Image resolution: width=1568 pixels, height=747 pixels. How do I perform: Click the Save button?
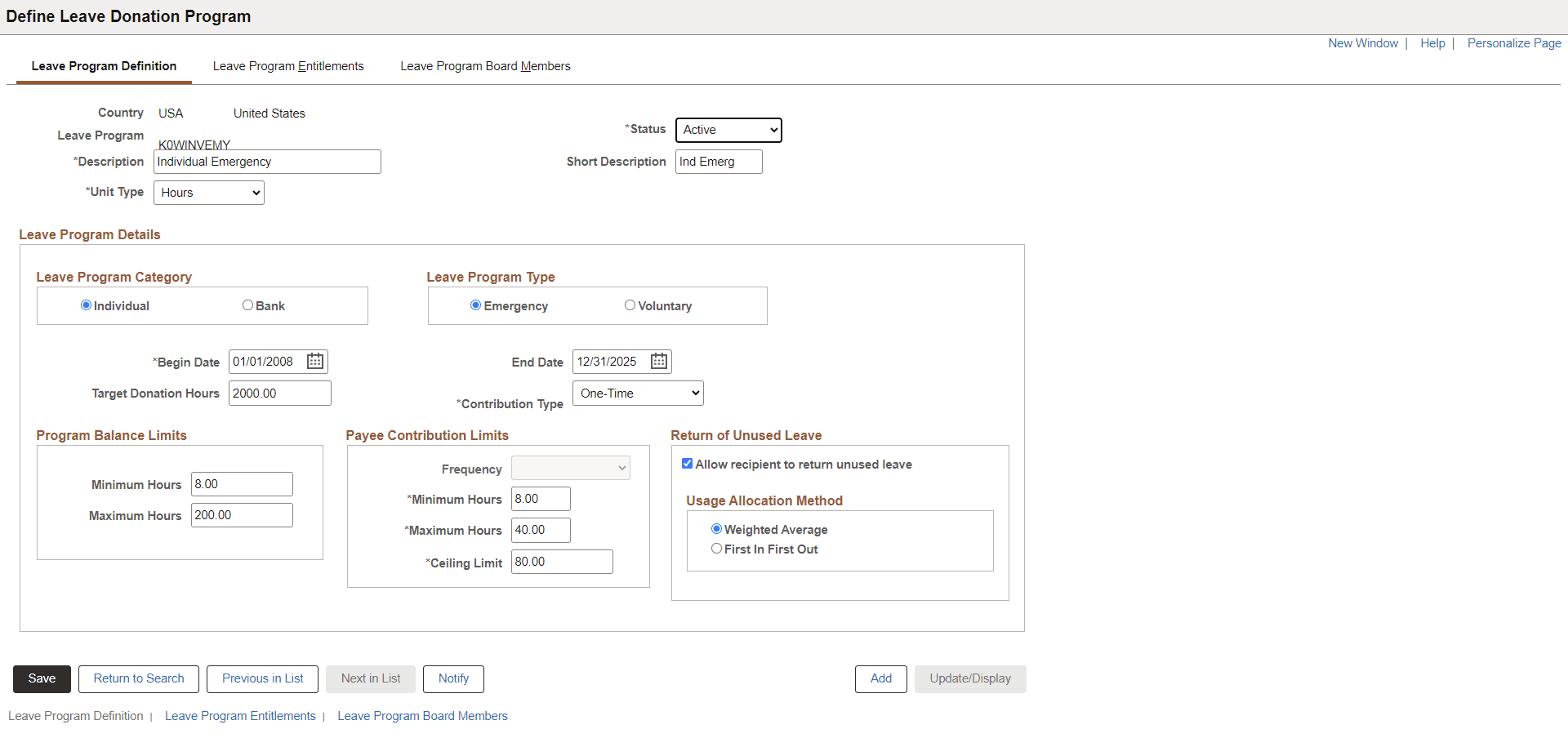click(x=41, y=678)
